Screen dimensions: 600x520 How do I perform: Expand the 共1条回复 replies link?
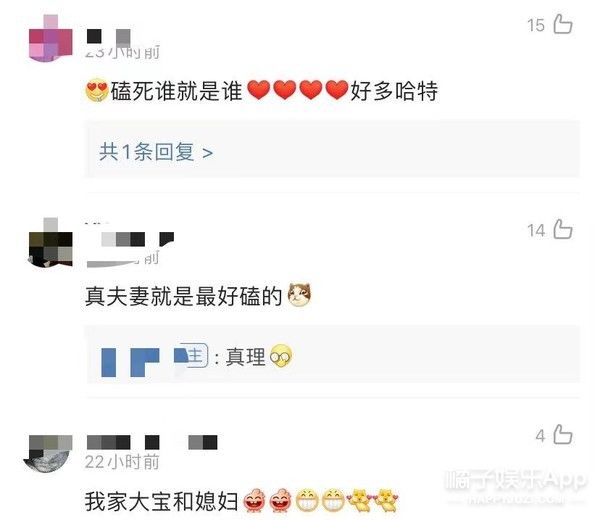(x=156, y=152)
